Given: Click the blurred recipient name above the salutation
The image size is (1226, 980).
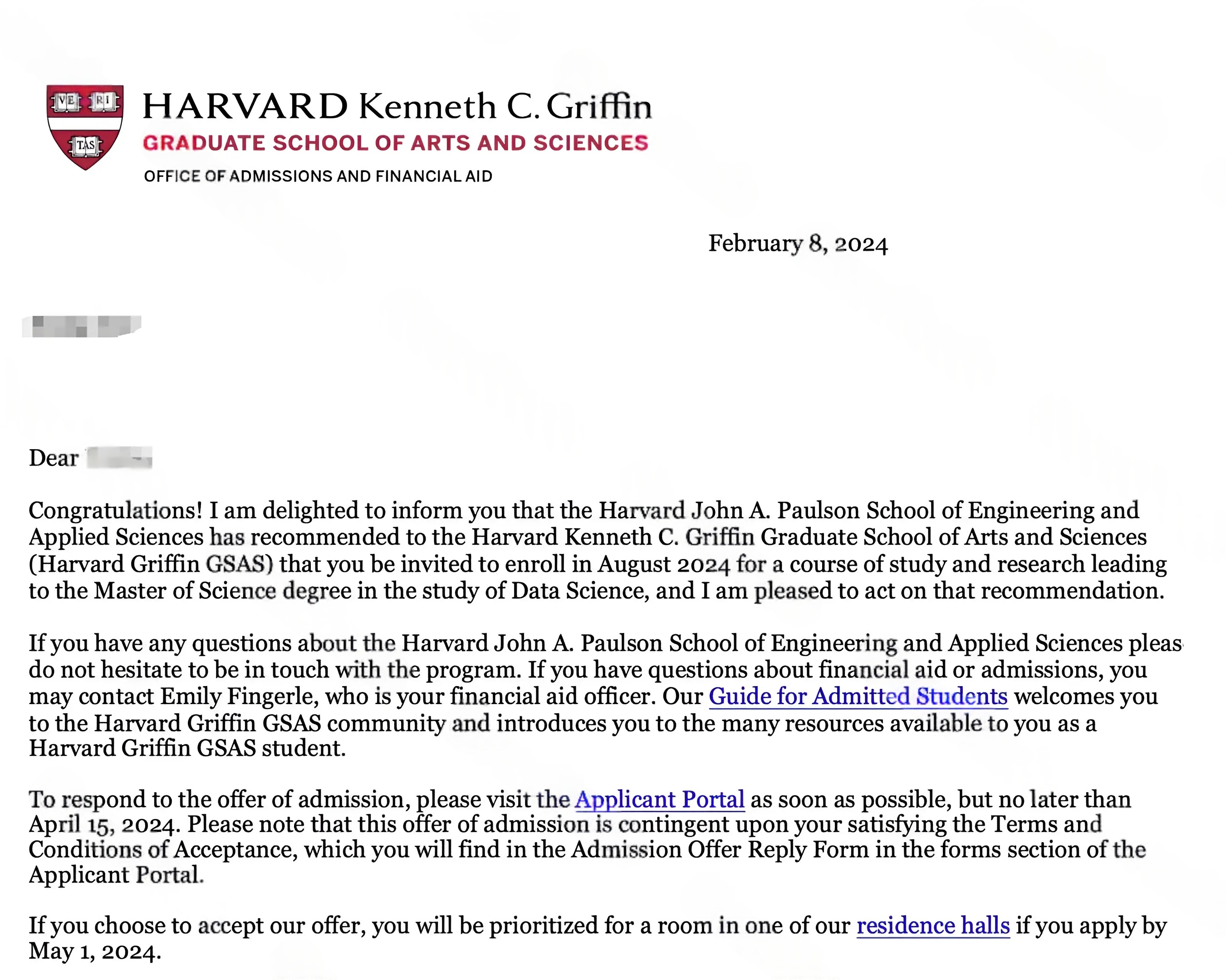Looking at the screenshot, I should pos(81,326).
